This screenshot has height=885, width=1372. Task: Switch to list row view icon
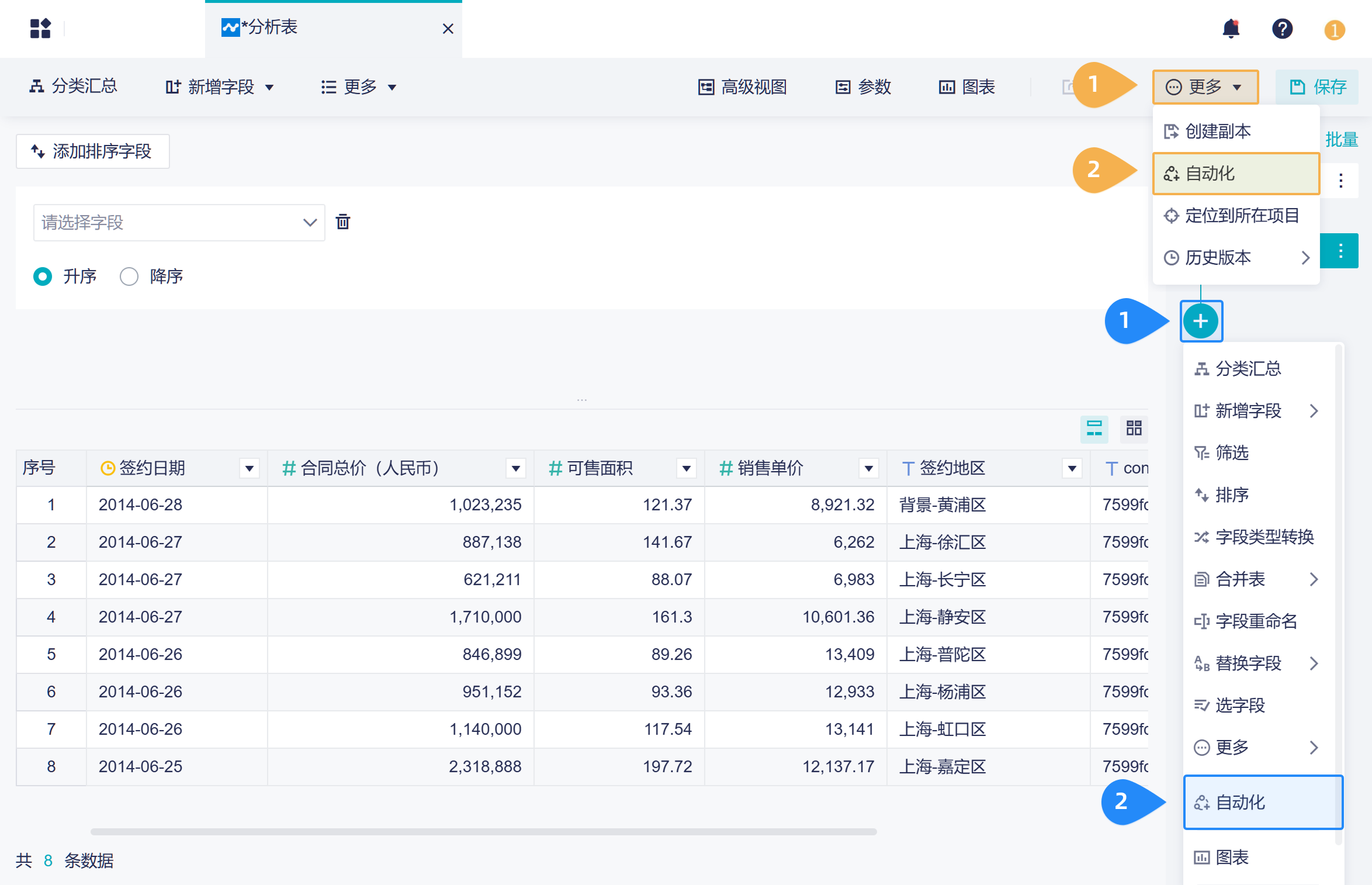coord(1094,428)
